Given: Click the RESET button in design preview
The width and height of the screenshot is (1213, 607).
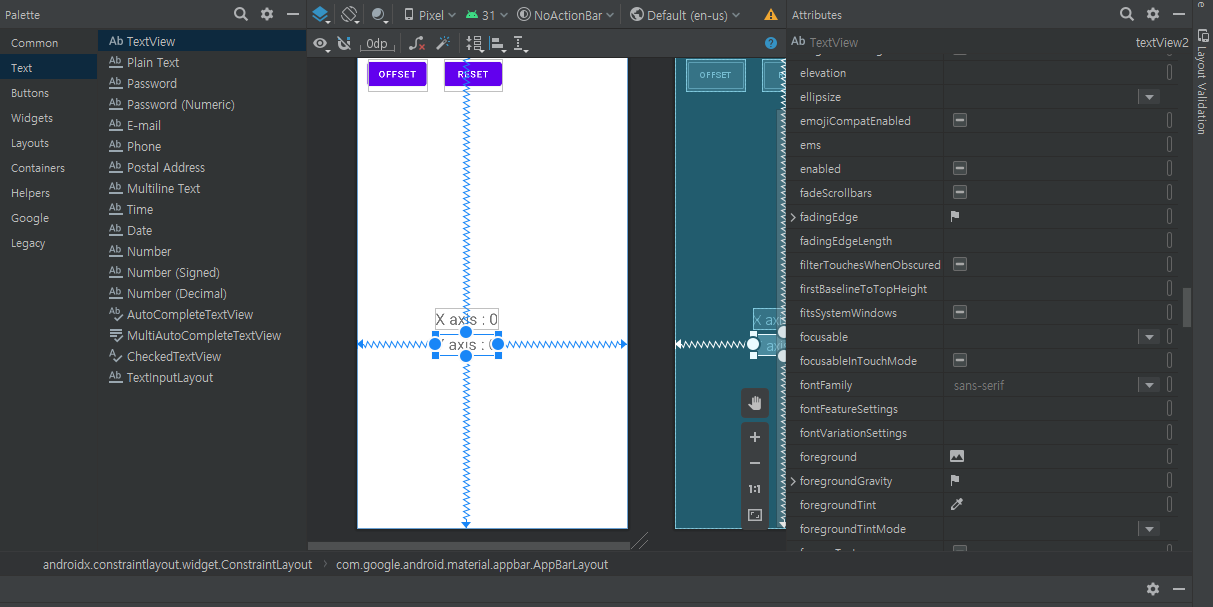Looking at the screenshot, I should pyautogui.click(x=473, y=74).
